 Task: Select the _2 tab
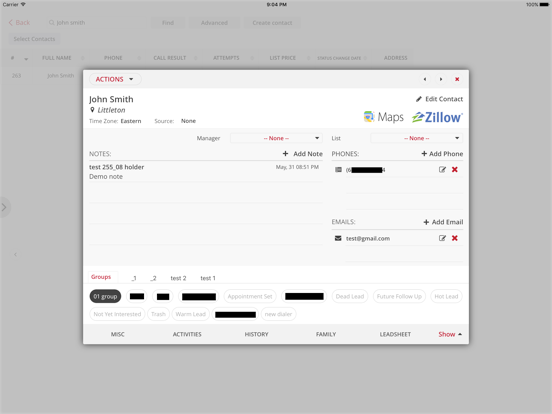[153, 278]
